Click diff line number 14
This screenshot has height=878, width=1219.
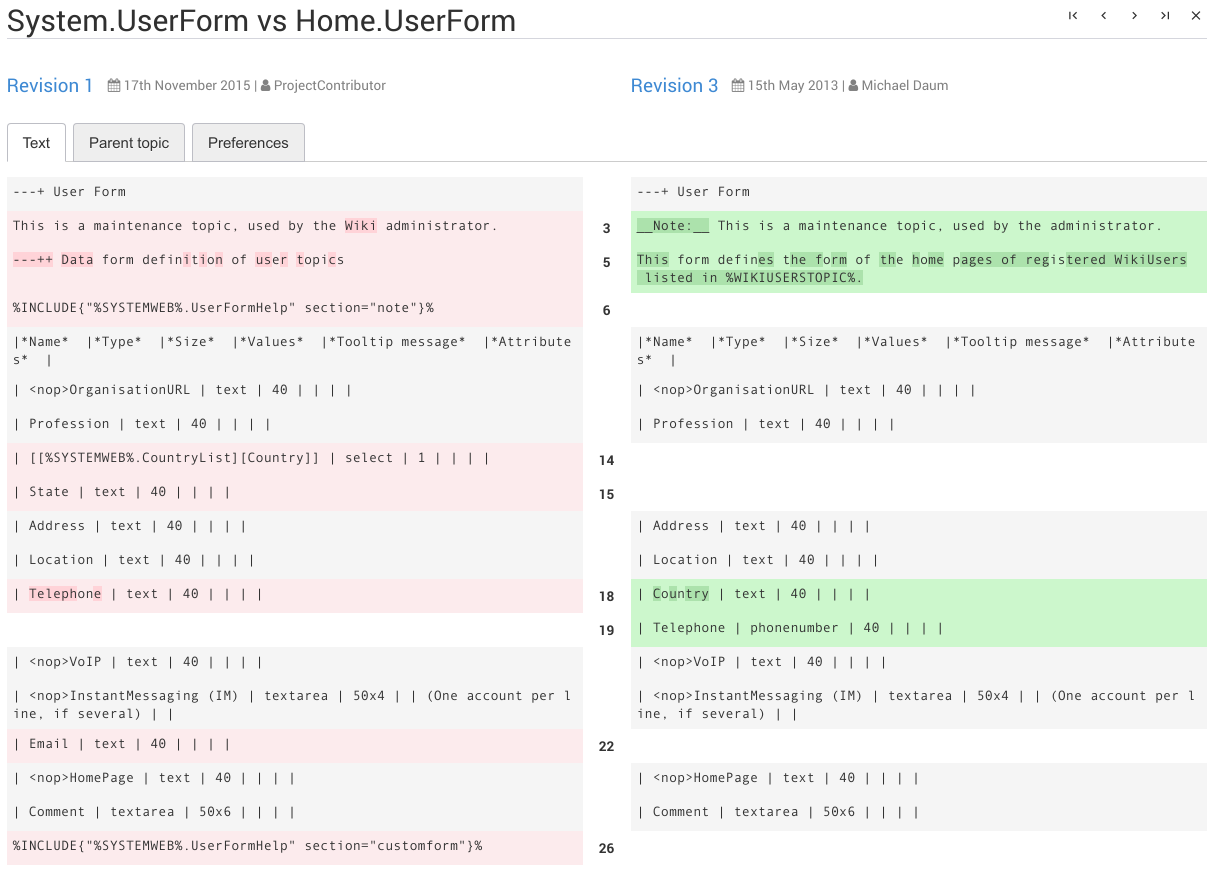click(x=606, y=461)
